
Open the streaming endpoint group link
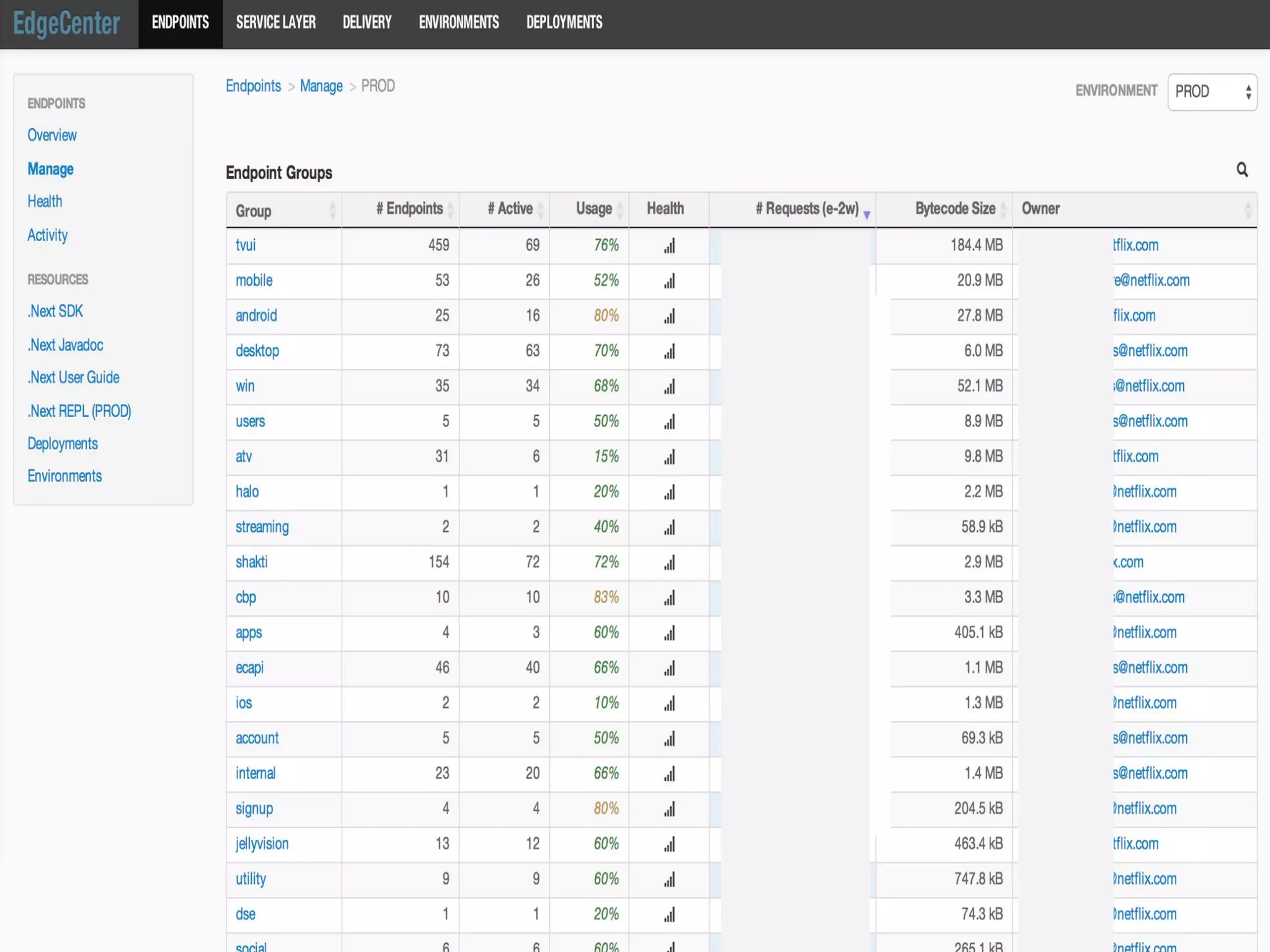pos(262,527)
